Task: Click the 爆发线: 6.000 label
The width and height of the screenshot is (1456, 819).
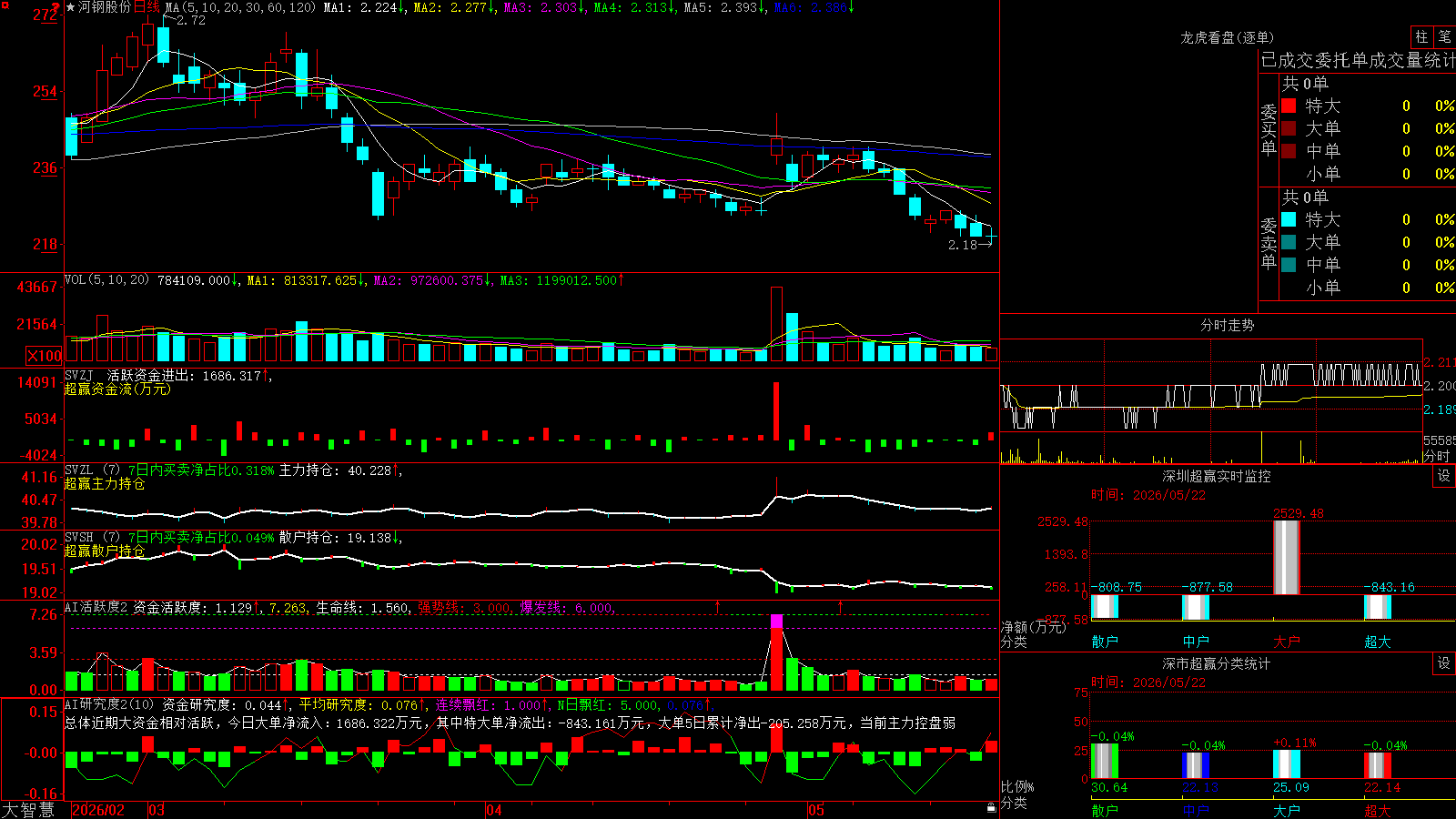Action: click(566, 608)
